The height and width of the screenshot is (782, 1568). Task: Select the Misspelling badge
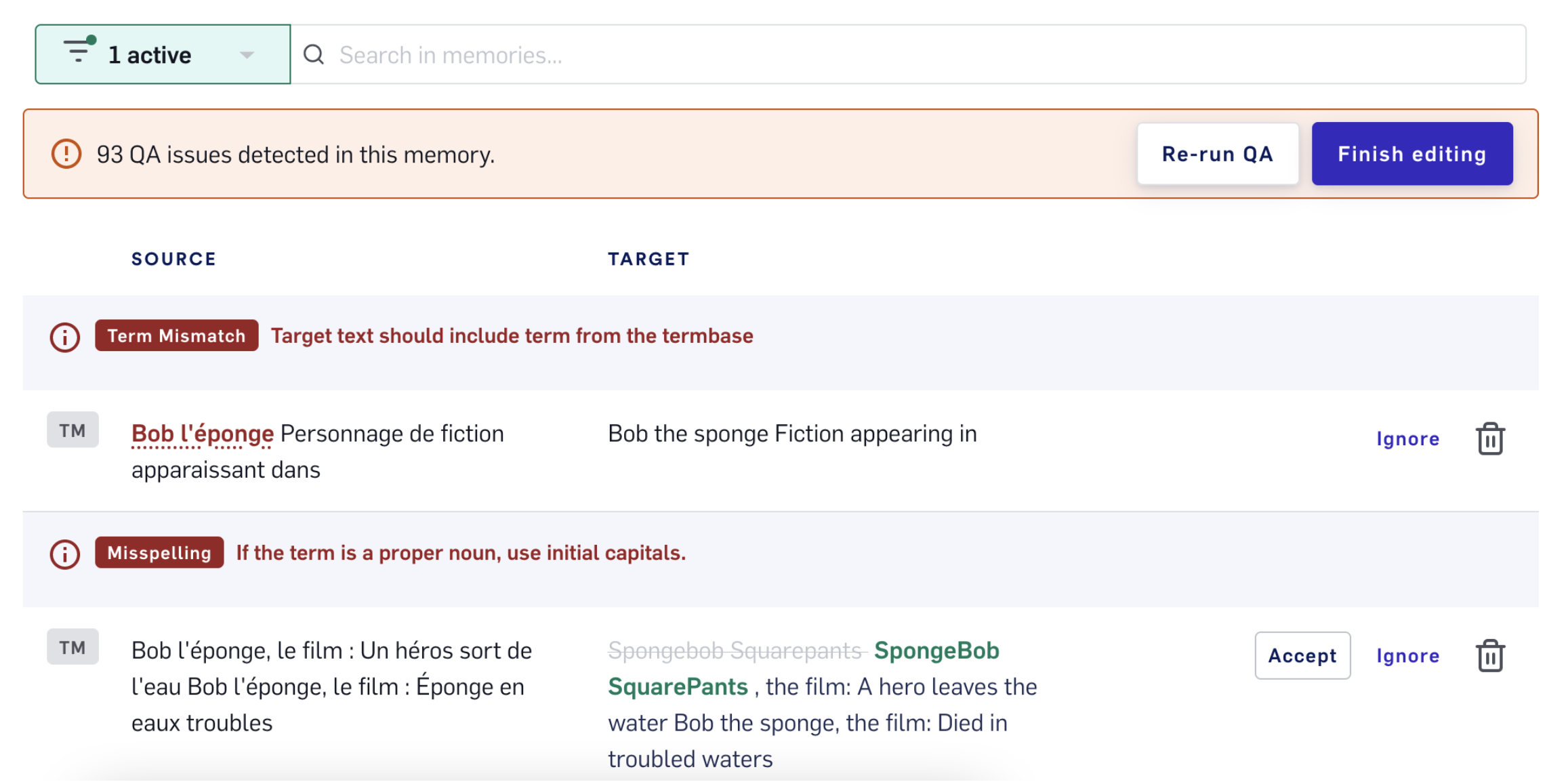point(159,552)
